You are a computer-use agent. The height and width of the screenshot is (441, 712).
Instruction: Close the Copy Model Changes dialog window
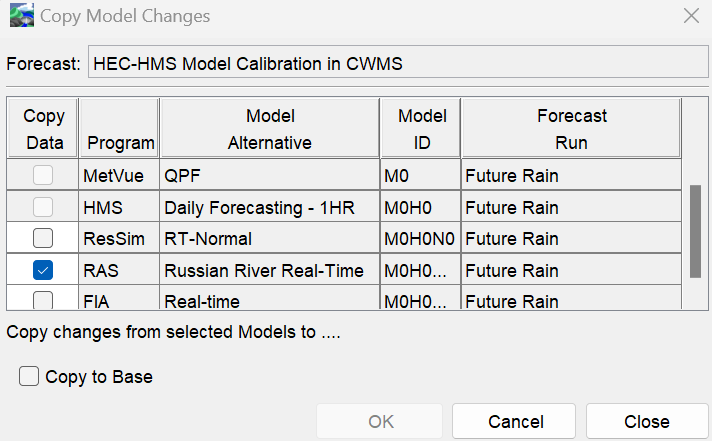click(691, 16)
